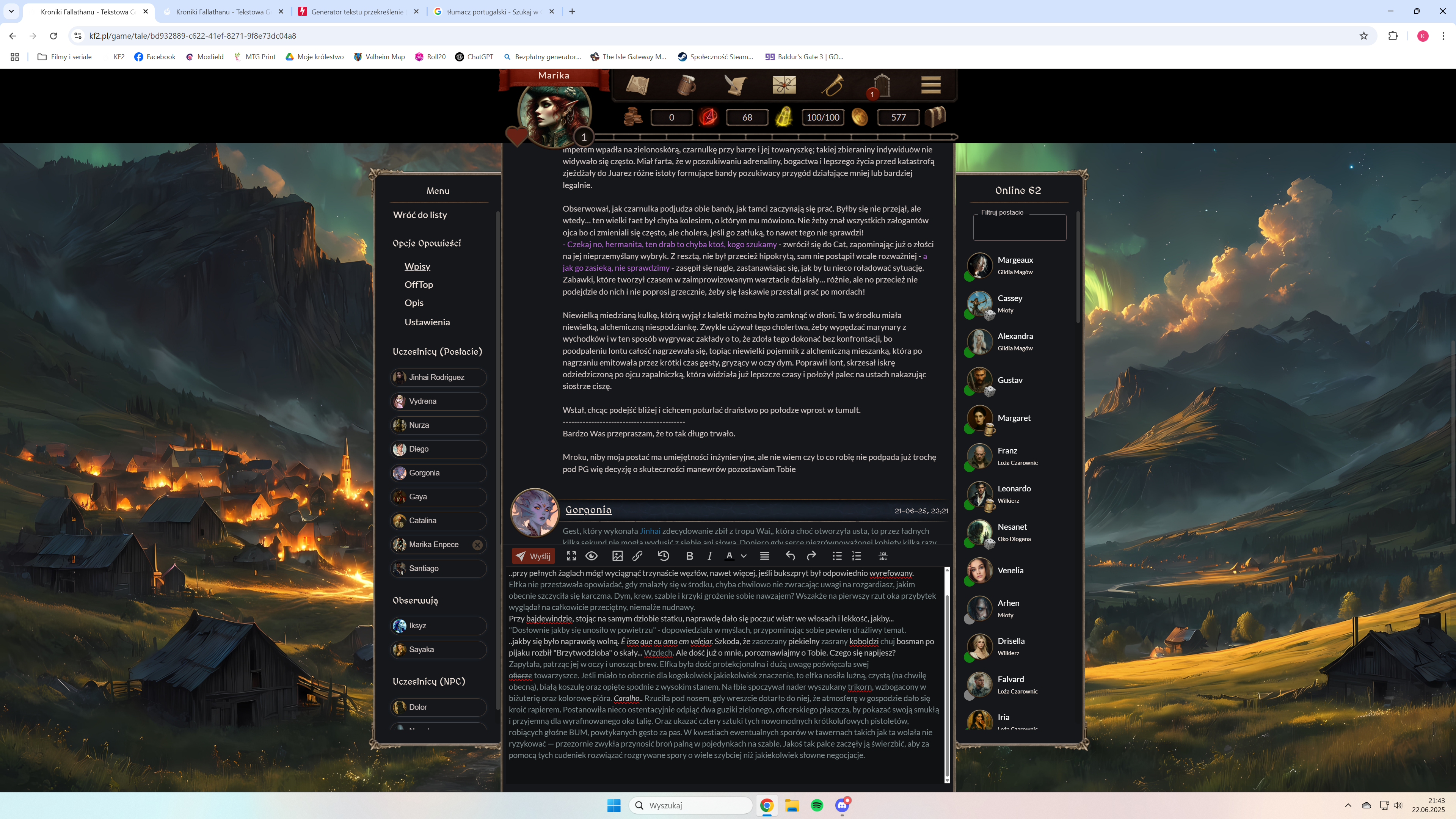Click the red crystal icon
The image size is (1456, 819).
pos(708,117)
